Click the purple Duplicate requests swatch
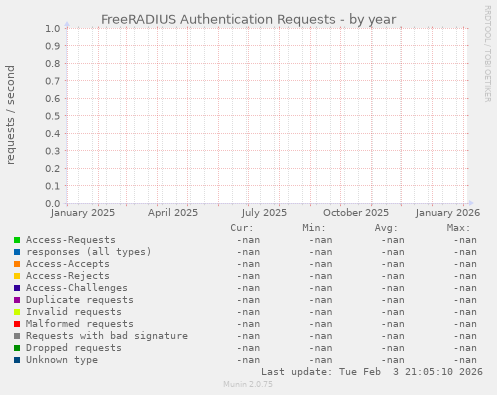Viewport: 497px width, 395px height. click(17, 300)
